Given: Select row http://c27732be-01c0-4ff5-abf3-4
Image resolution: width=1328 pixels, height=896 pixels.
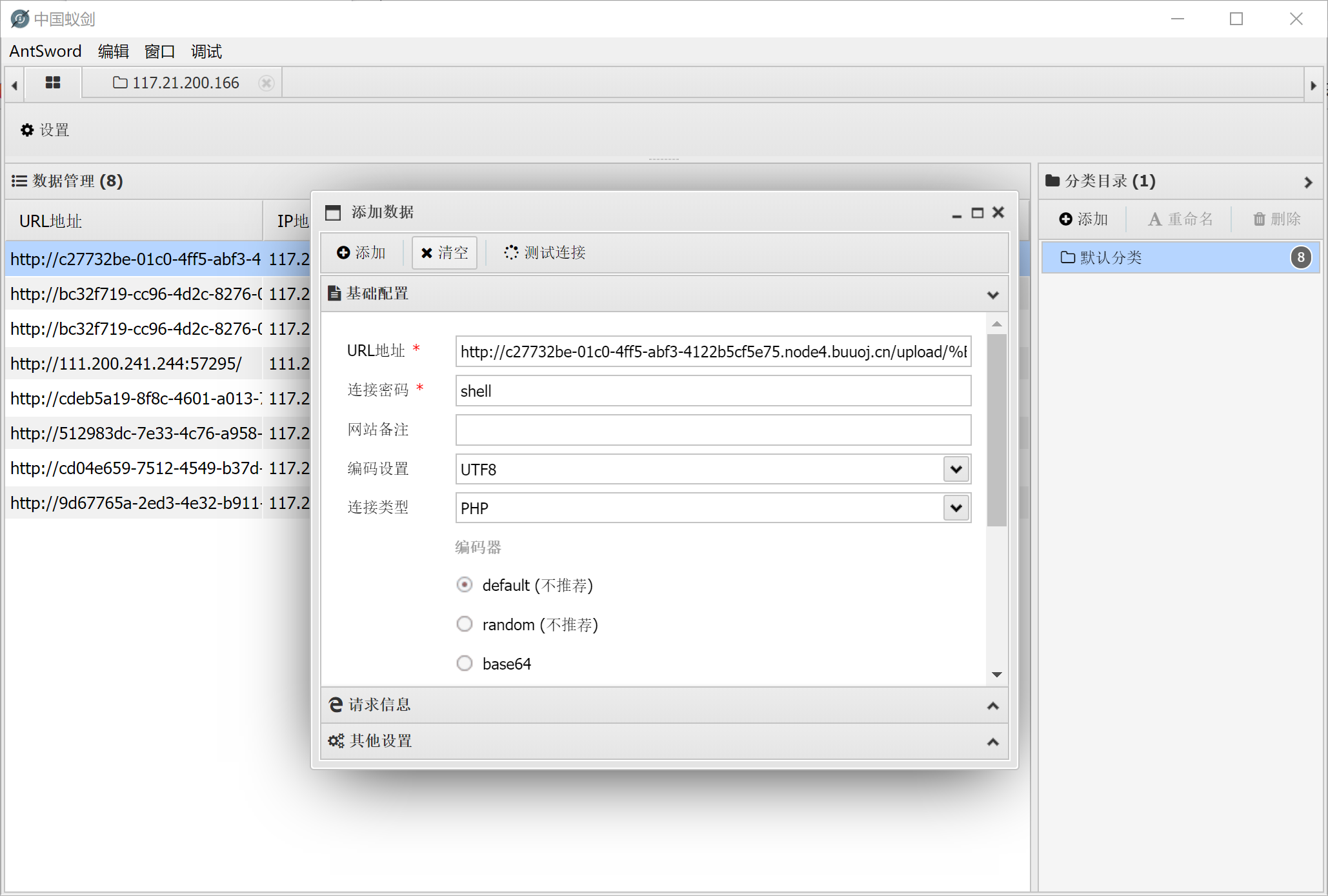Looking at the screenshot, I should click(157, 259).
